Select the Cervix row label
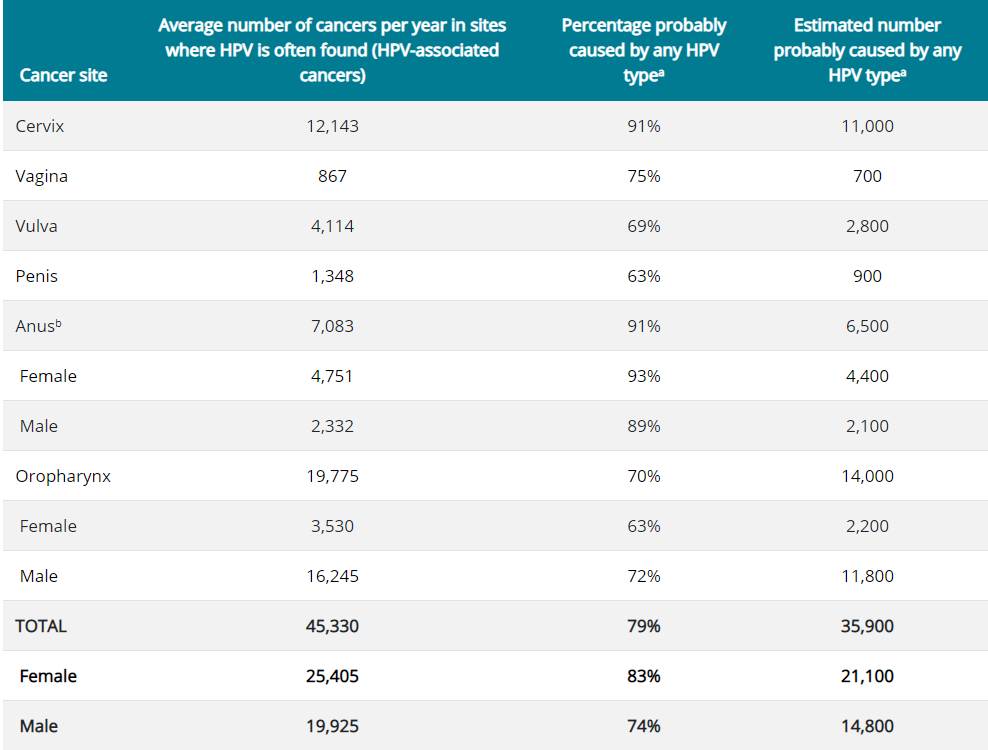Image resolution: width=988 pixels, height=750 pixels. [x=40, y=126]
